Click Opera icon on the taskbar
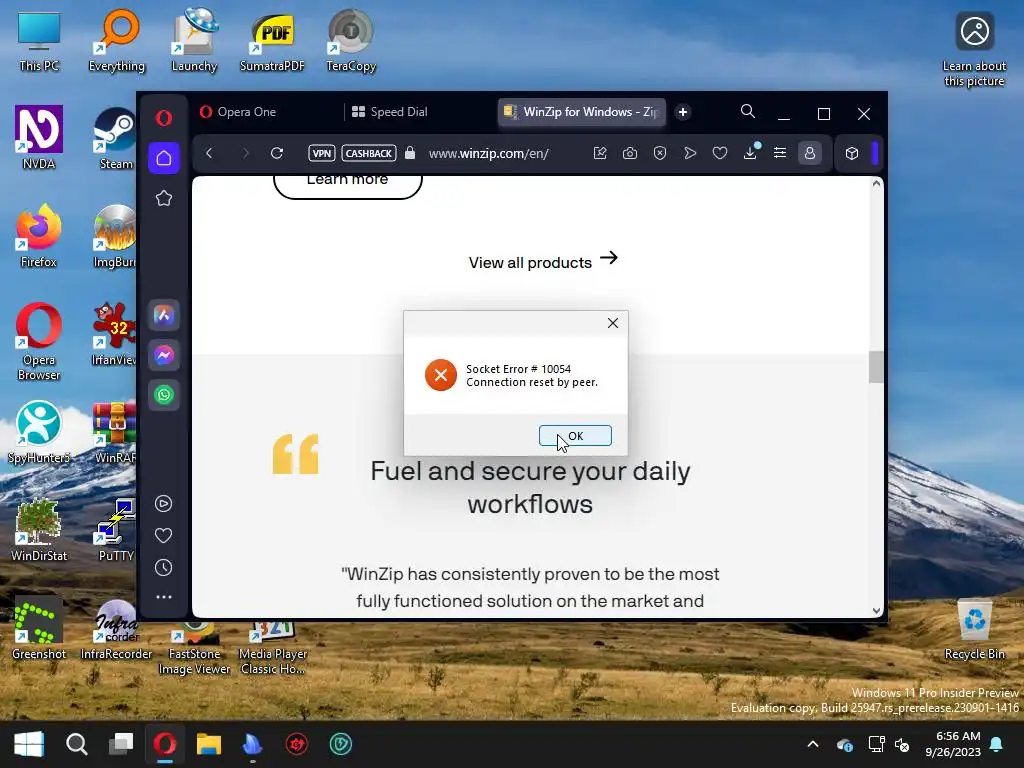This screenshot has height=768, width=1024. (x=165, y=744)
